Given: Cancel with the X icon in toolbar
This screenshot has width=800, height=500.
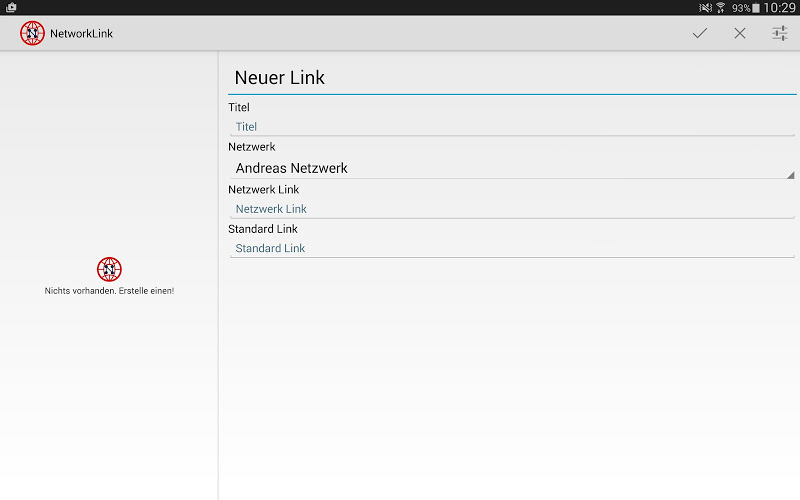Looking at the screenshot, I should (740, 33).
